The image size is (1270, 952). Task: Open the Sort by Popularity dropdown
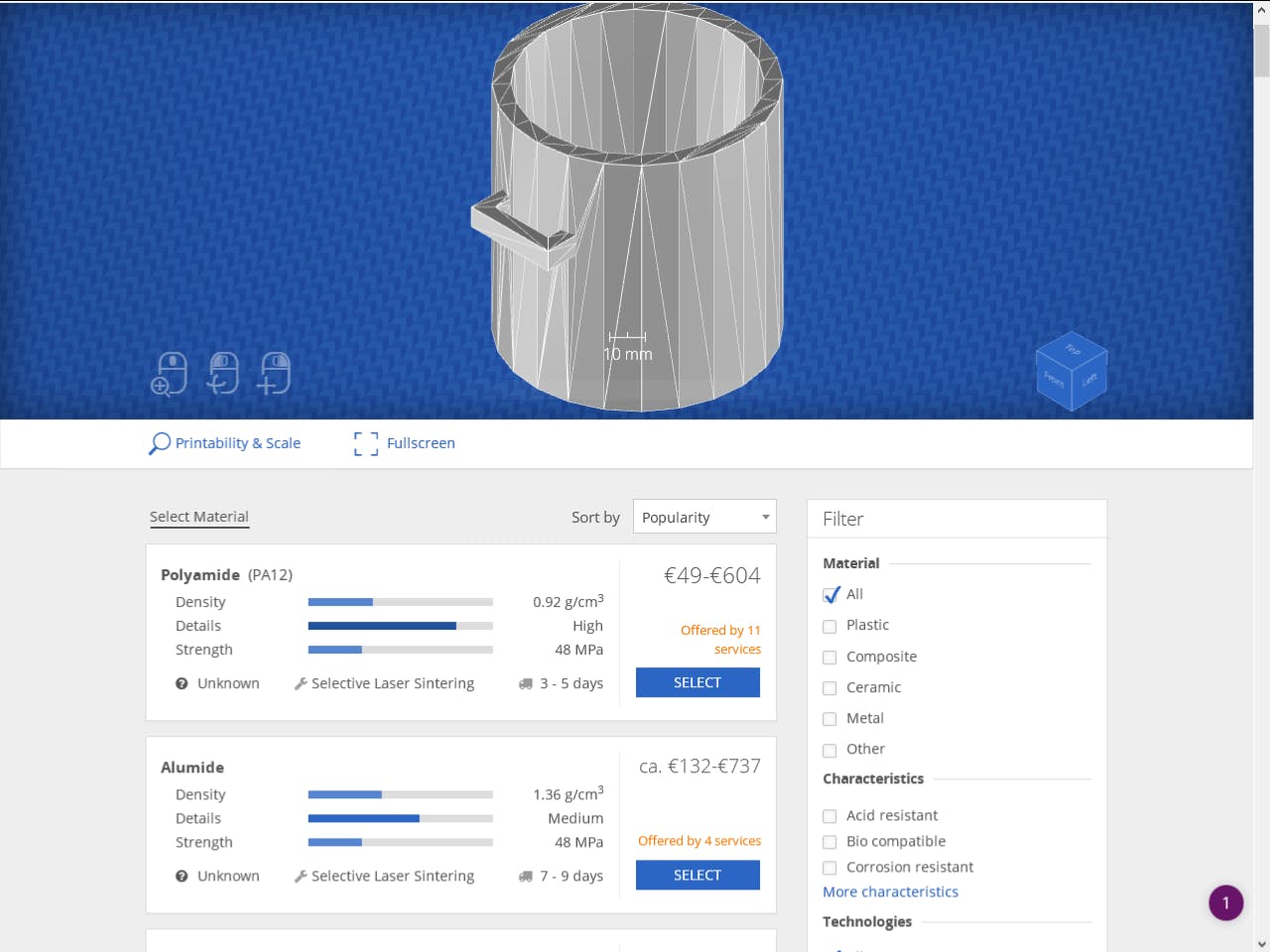(704, 518)
